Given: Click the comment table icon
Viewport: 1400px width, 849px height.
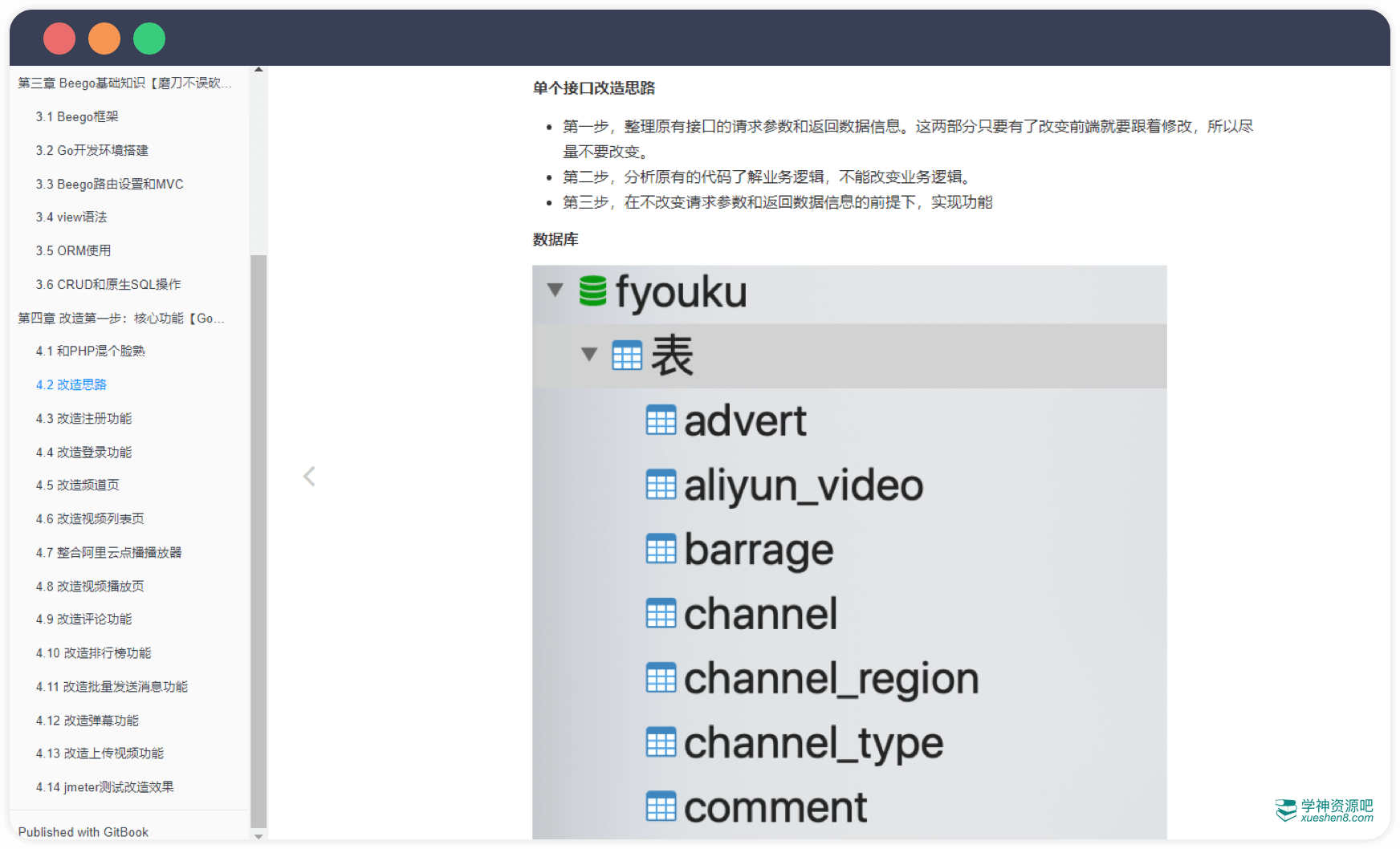Looking at the screenshot, I should coord(661,807).
